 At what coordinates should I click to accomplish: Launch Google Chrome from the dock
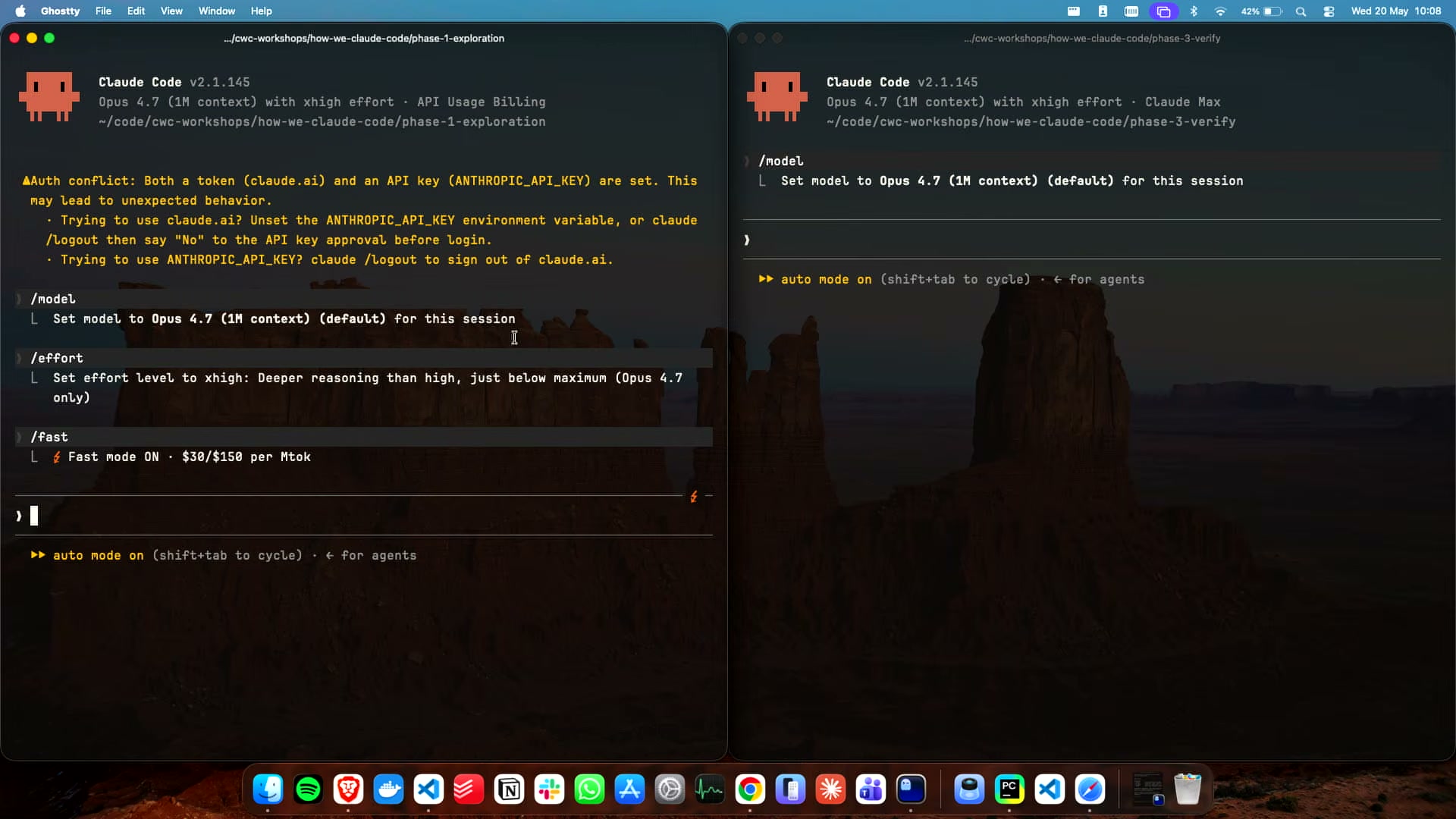[x=750, y=789]
